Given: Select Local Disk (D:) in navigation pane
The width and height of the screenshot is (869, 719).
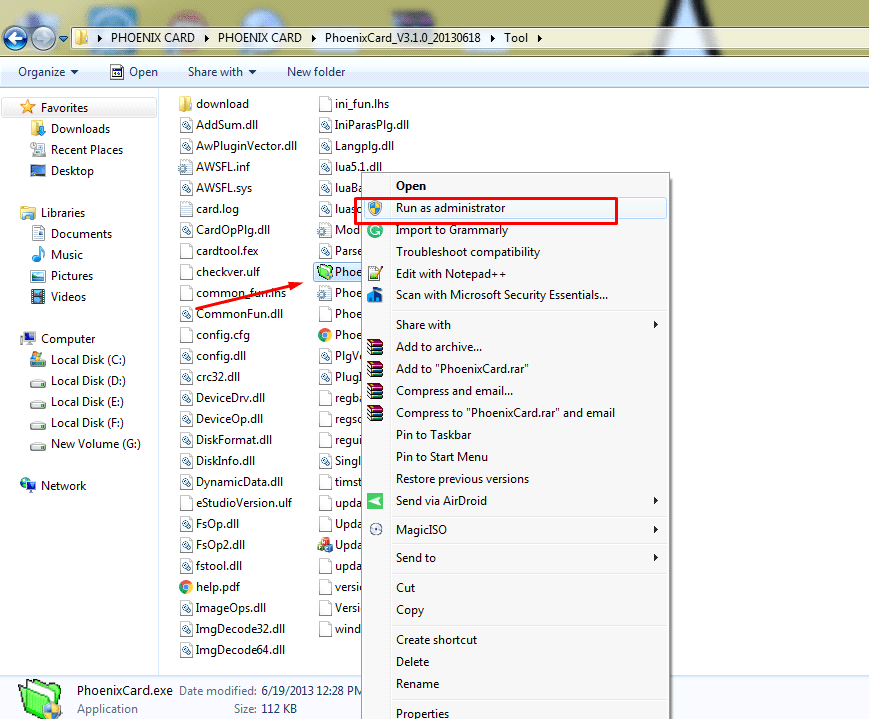Looking at the screenshot, I should pos(88,381).
